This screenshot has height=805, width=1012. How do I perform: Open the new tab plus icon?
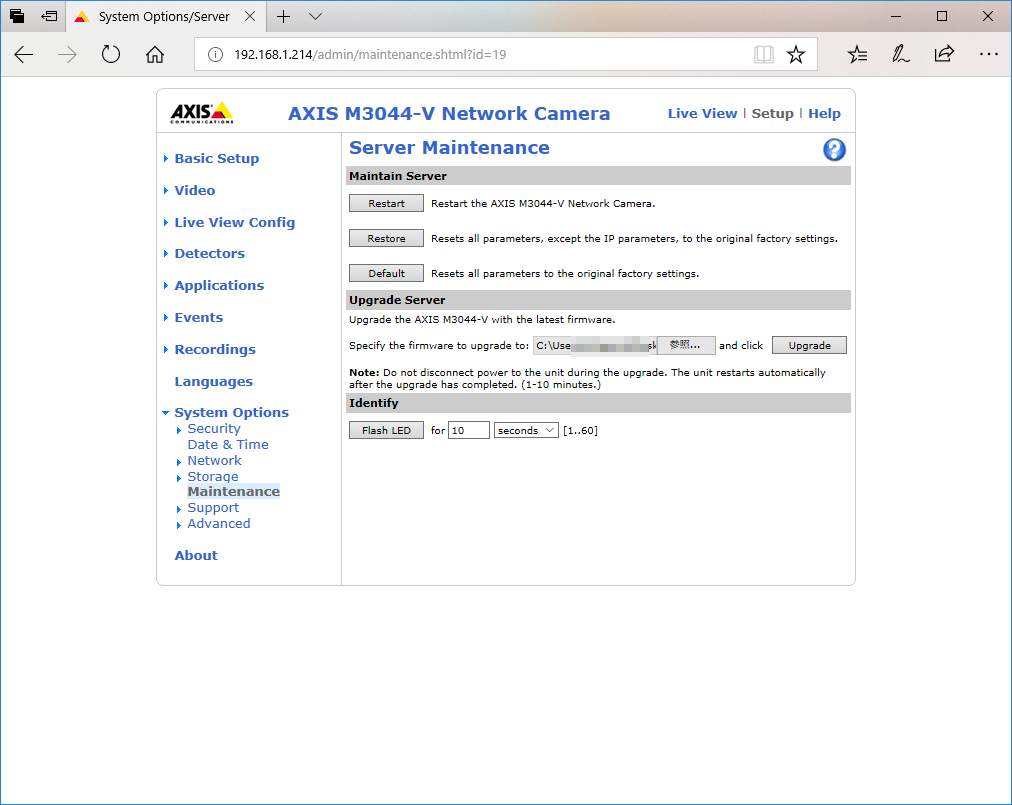[283, 16]
